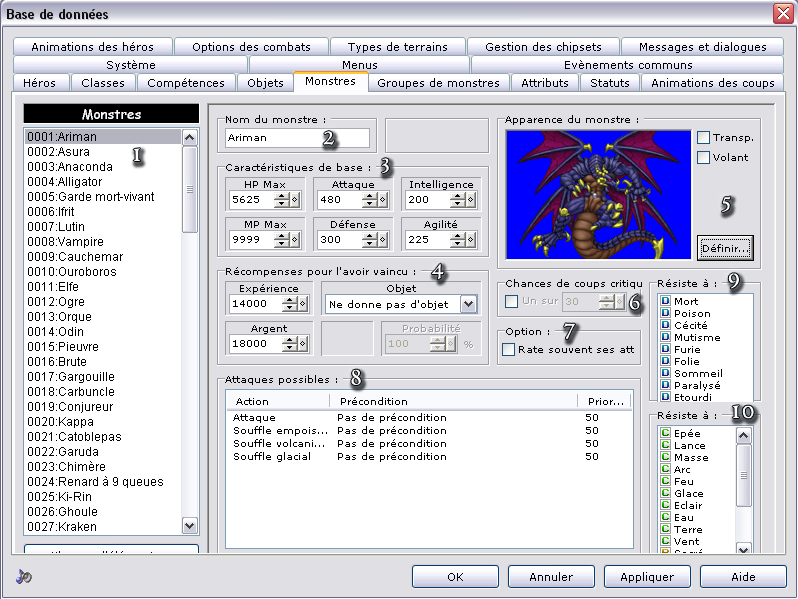This screenshot has width=798, height=599.
Task: Click the monster list scrollbar thumb
Action: coord(190,188)
